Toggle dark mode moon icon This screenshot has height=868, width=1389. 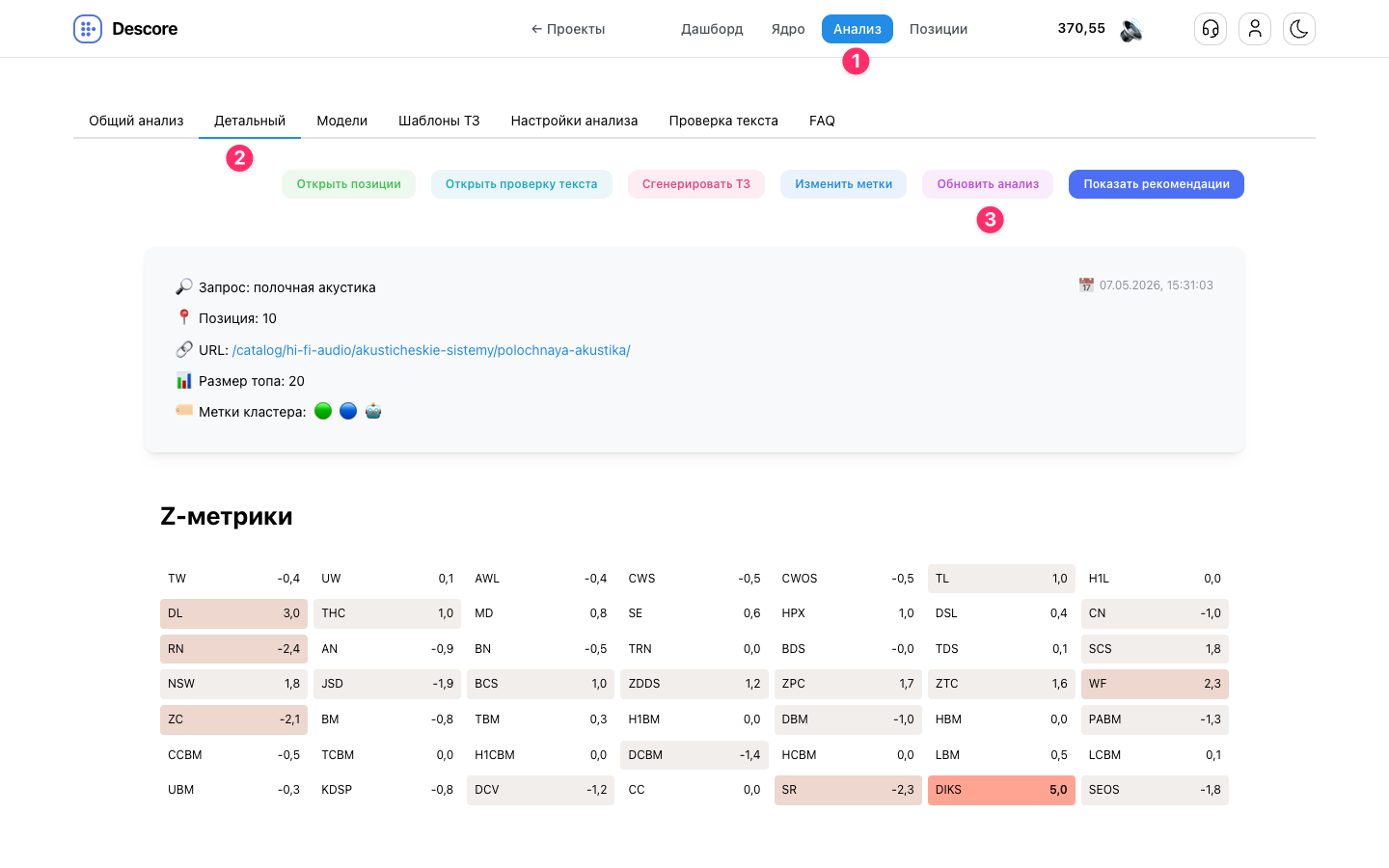pos(1299,29)
